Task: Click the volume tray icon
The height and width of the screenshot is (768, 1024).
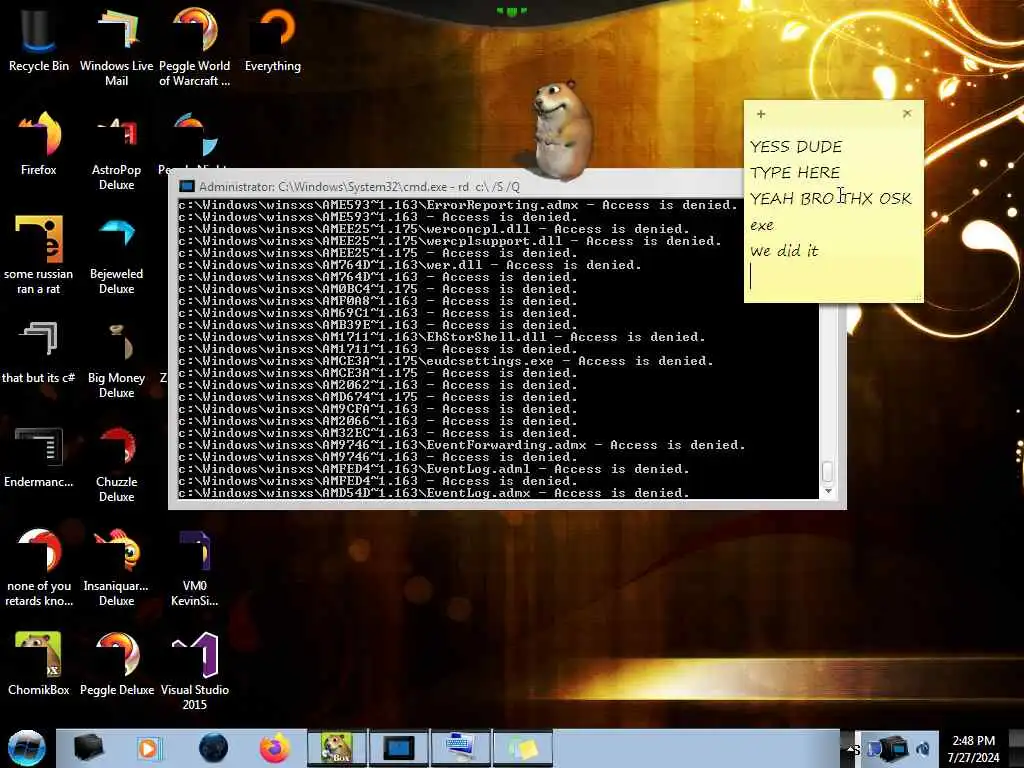Action: (923, 748)
